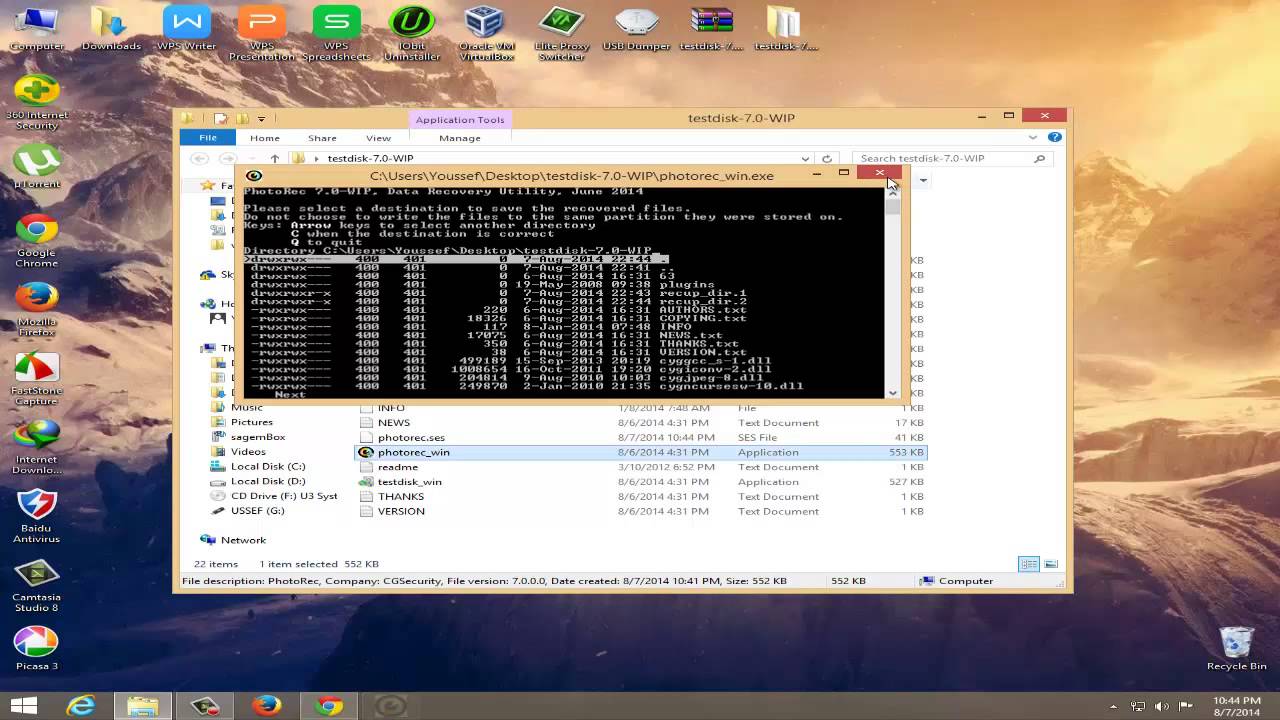Switch to File Explorer on taskbar
1280x720 pixels.
142,706
